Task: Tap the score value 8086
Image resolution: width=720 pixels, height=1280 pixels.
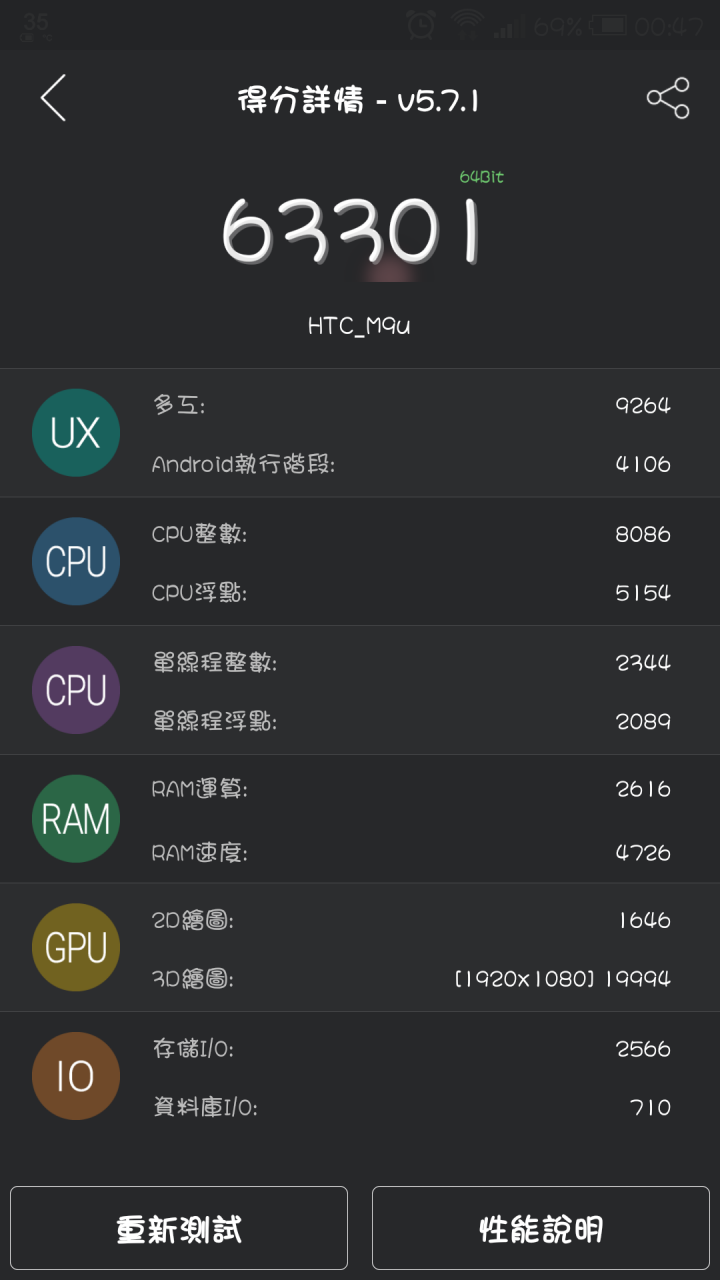Action: click(x=643, y=534)
